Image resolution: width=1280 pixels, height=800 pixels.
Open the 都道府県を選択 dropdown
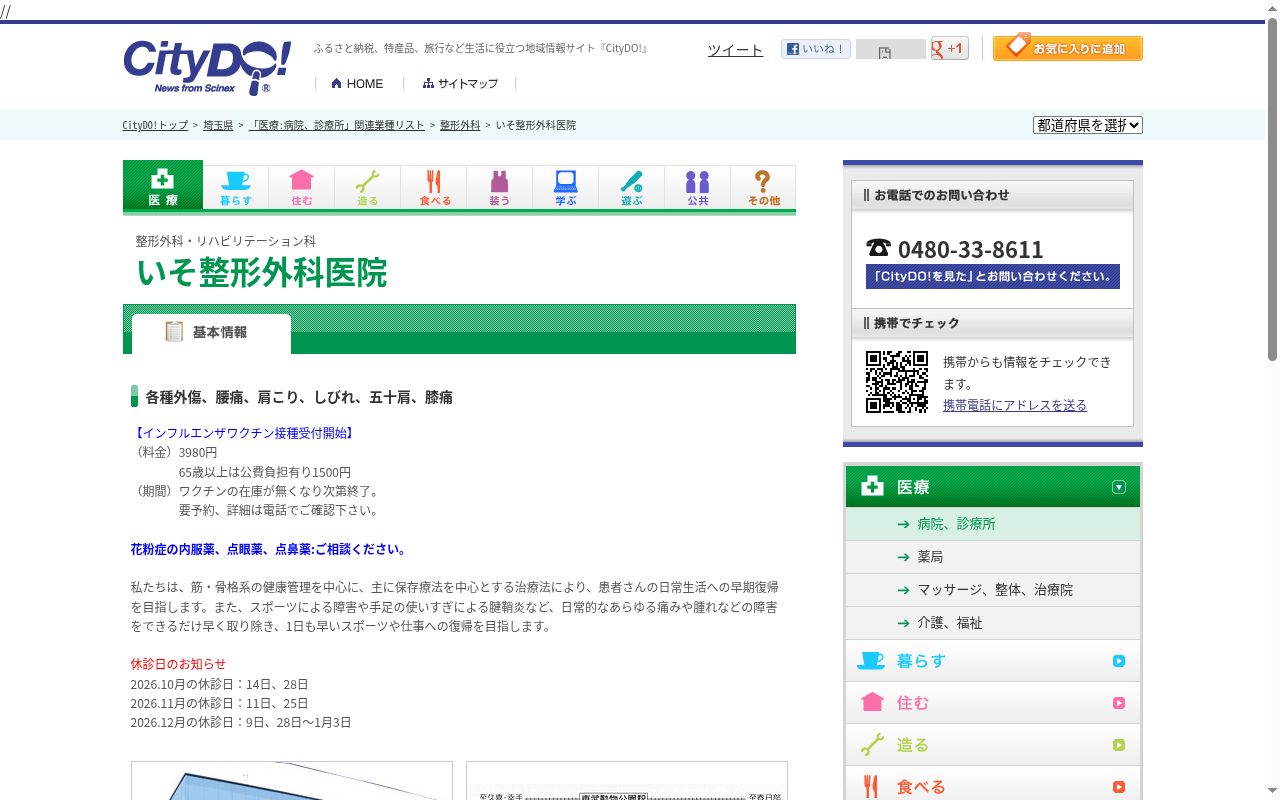pos(1088,125)
